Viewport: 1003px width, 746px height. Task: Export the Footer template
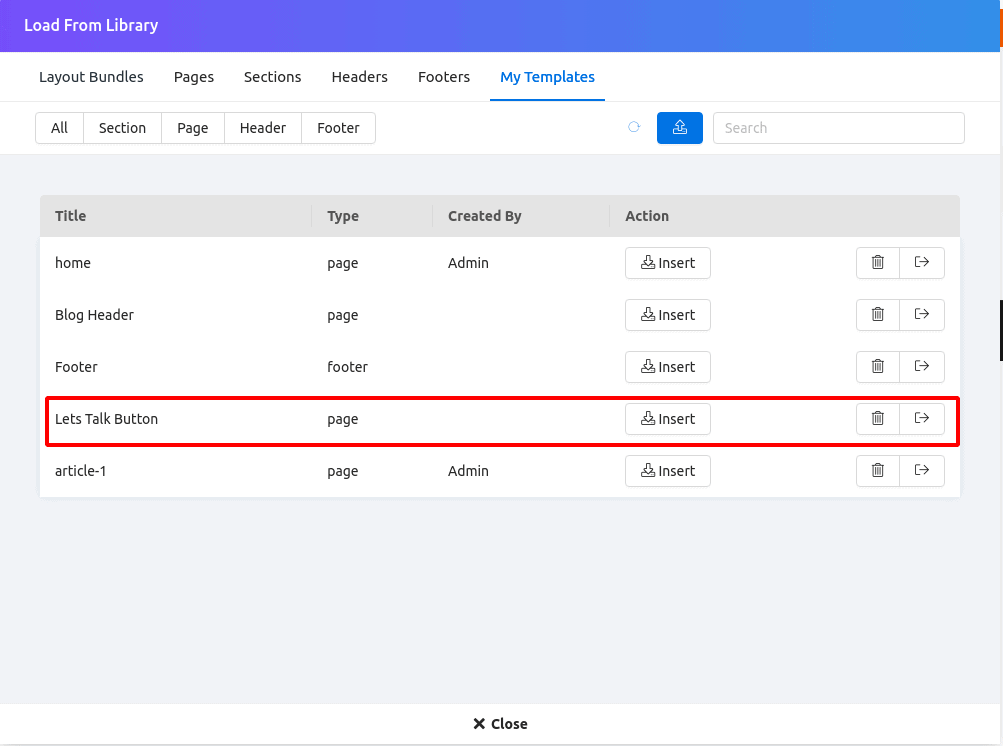pos(922,367)
